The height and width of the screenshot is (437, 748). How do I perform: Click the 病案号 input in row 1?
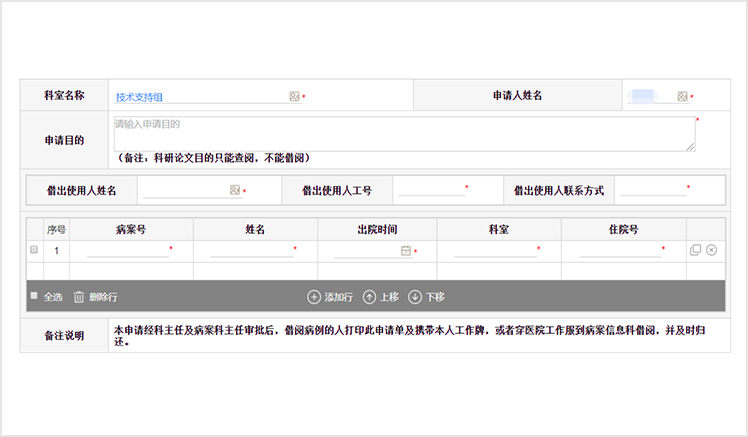(127, 251)
